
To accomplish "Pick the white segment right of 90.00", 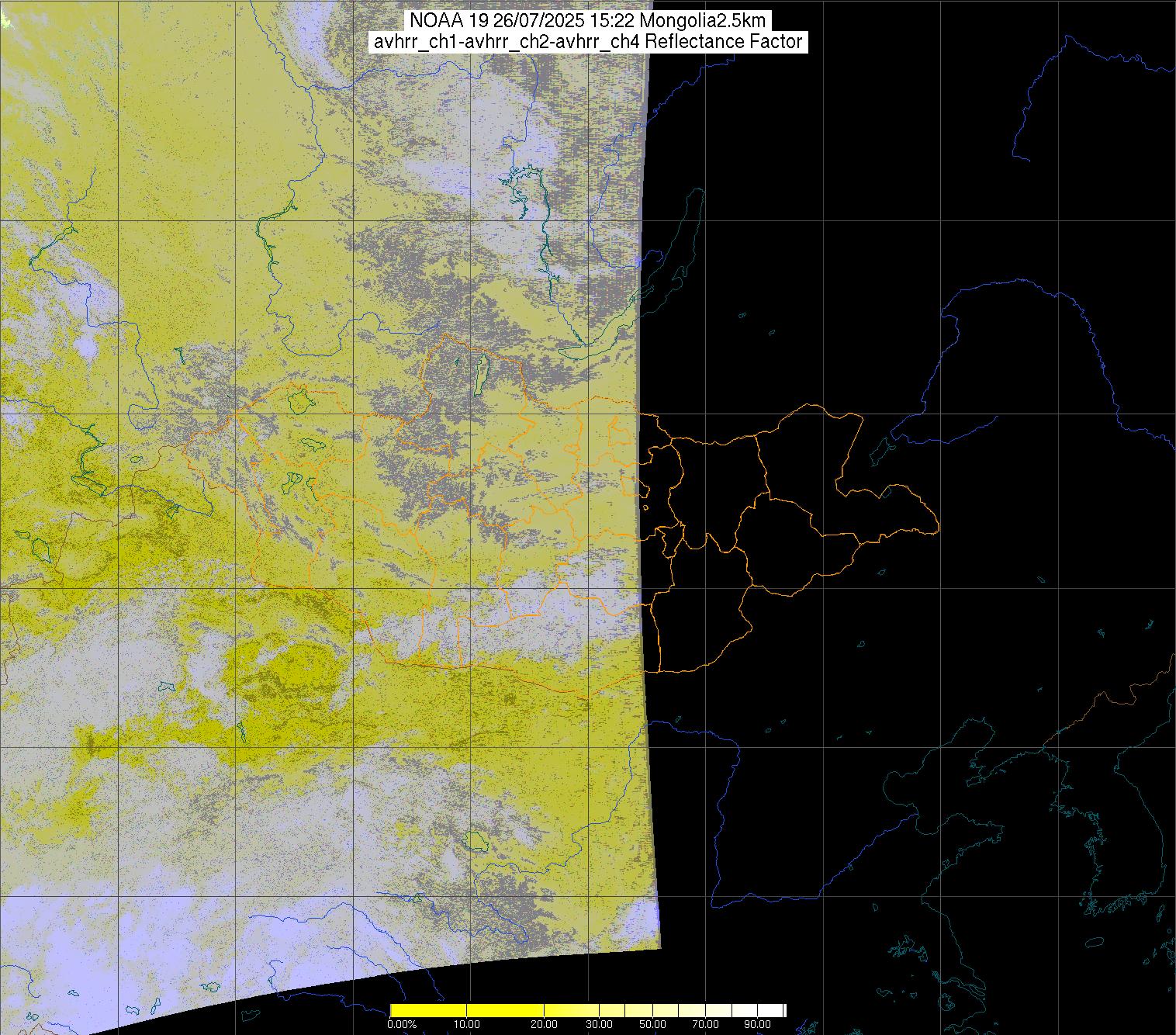I will pyautogui.click(x=772, y=1010).
